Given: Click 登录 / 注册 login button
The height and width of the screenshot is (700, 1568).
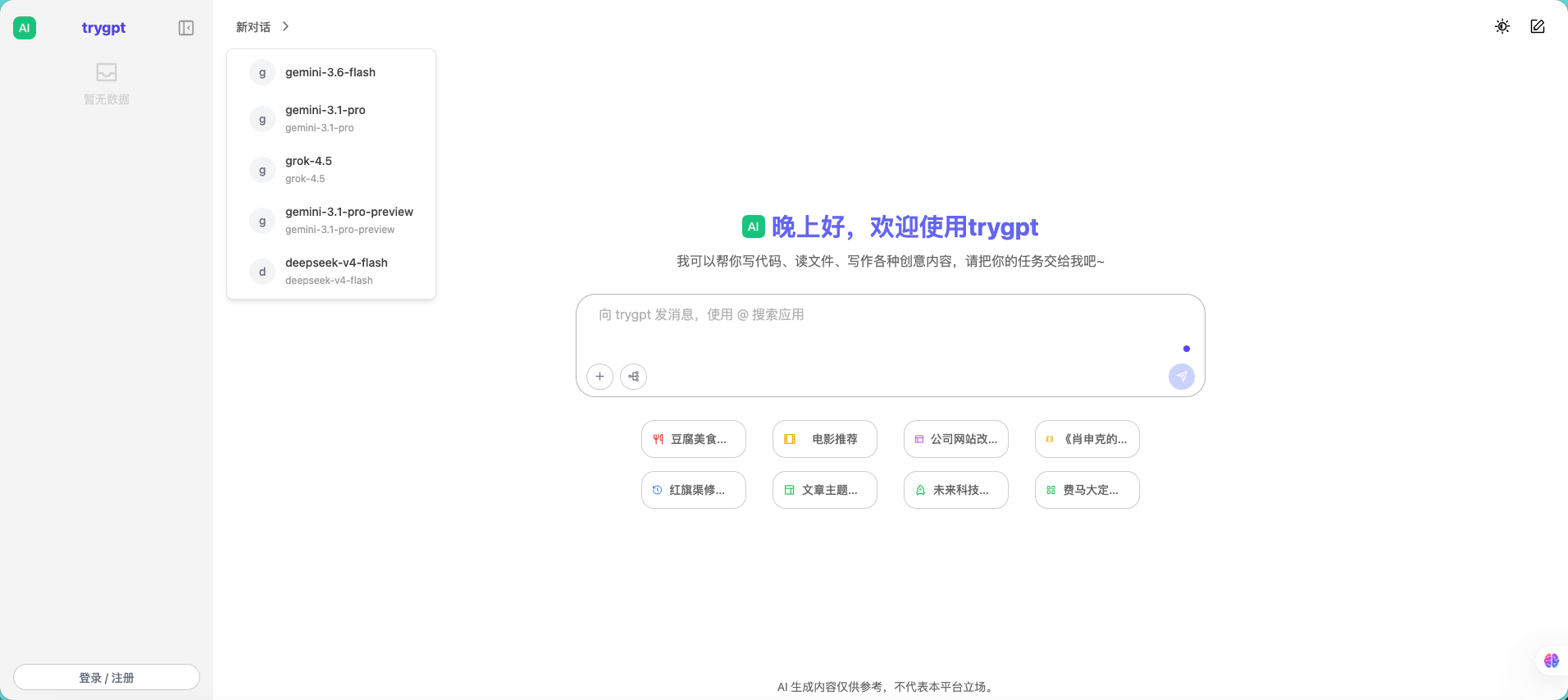Looking at the screenshot, I should [107, 677].
